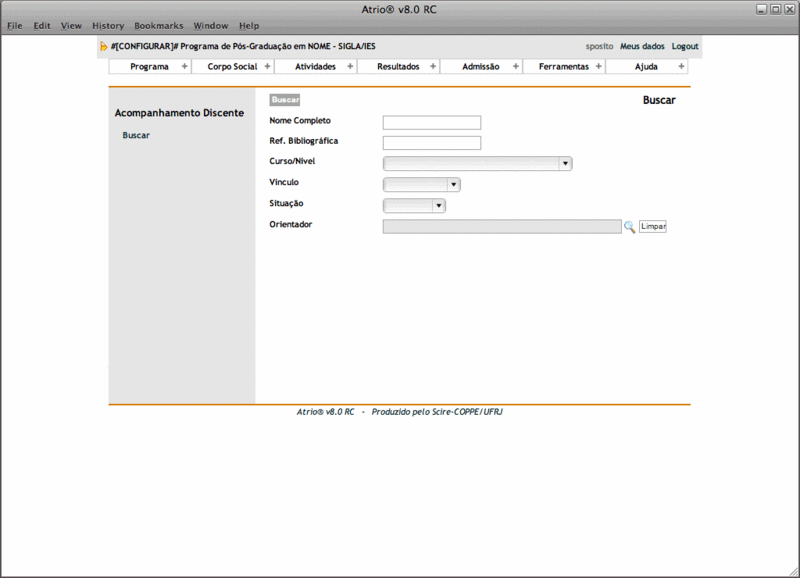The height and width of the screenshot is (578, 800).
Task: Open the Bookmarks menu
Action: point(159,25)
